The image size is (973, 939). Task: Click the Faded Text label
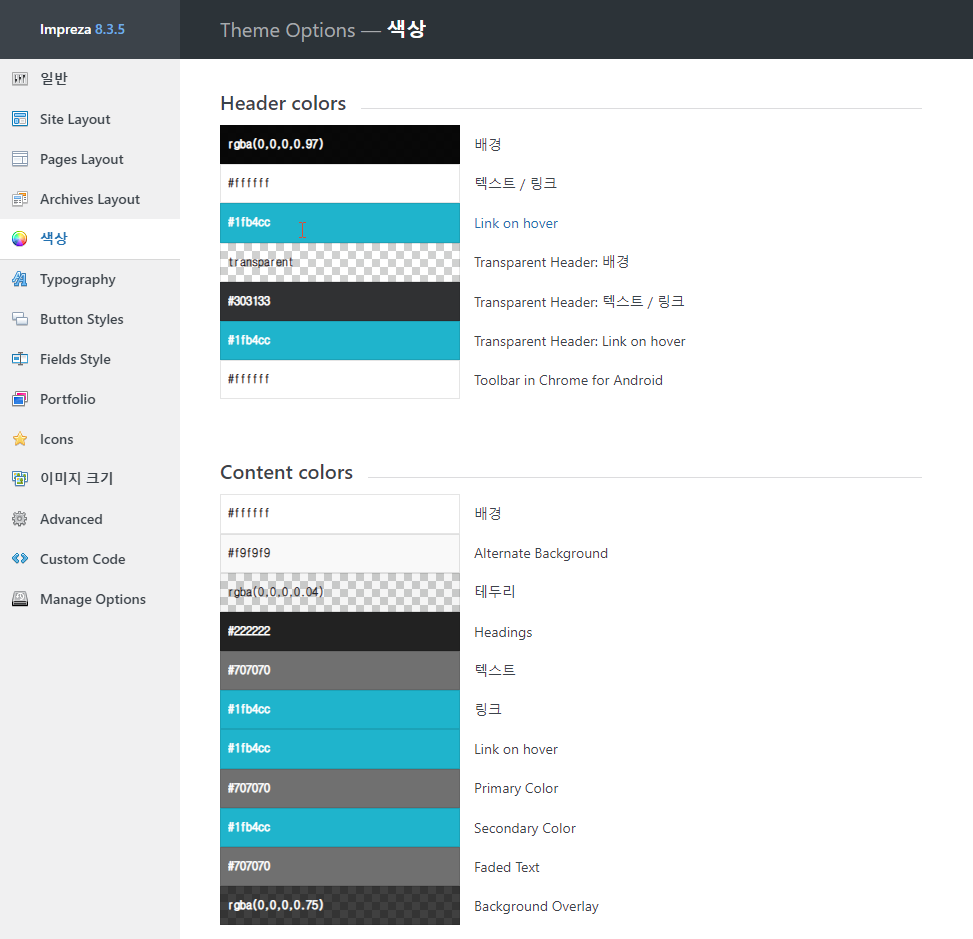507,867
